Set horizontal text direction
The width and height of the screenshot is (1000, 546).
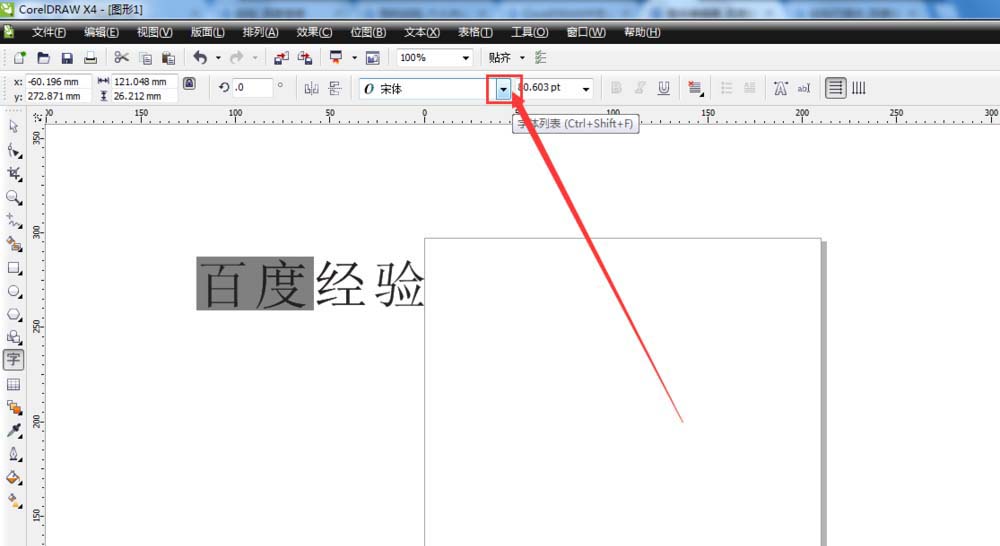click(835, 88)
